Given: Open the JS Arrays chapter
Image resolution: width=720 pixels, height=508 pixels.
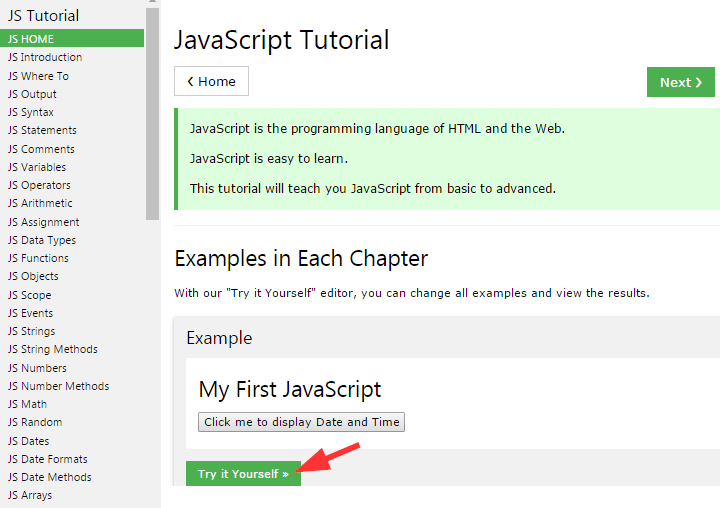Looking at the screenshot, I should pos(30,495).
